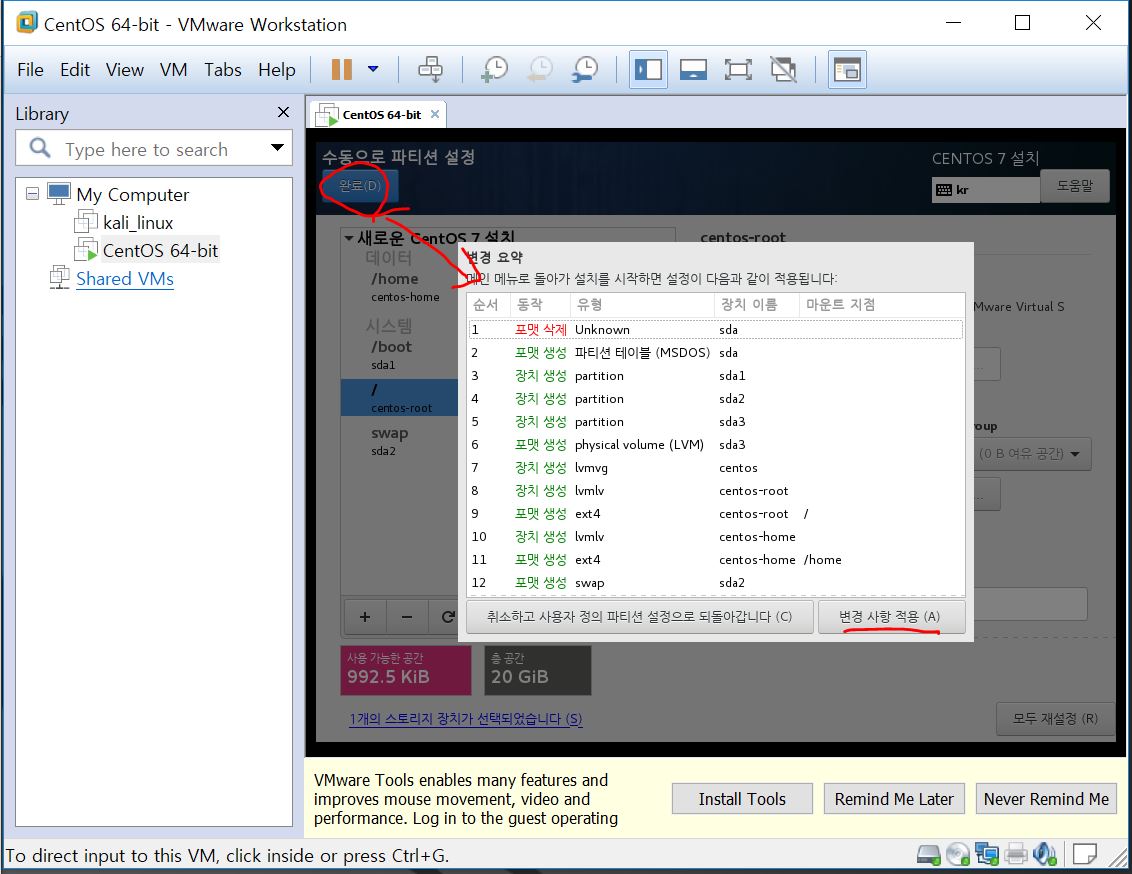Click 변경 사항 적용 (A) accept button

coord(892,617)
